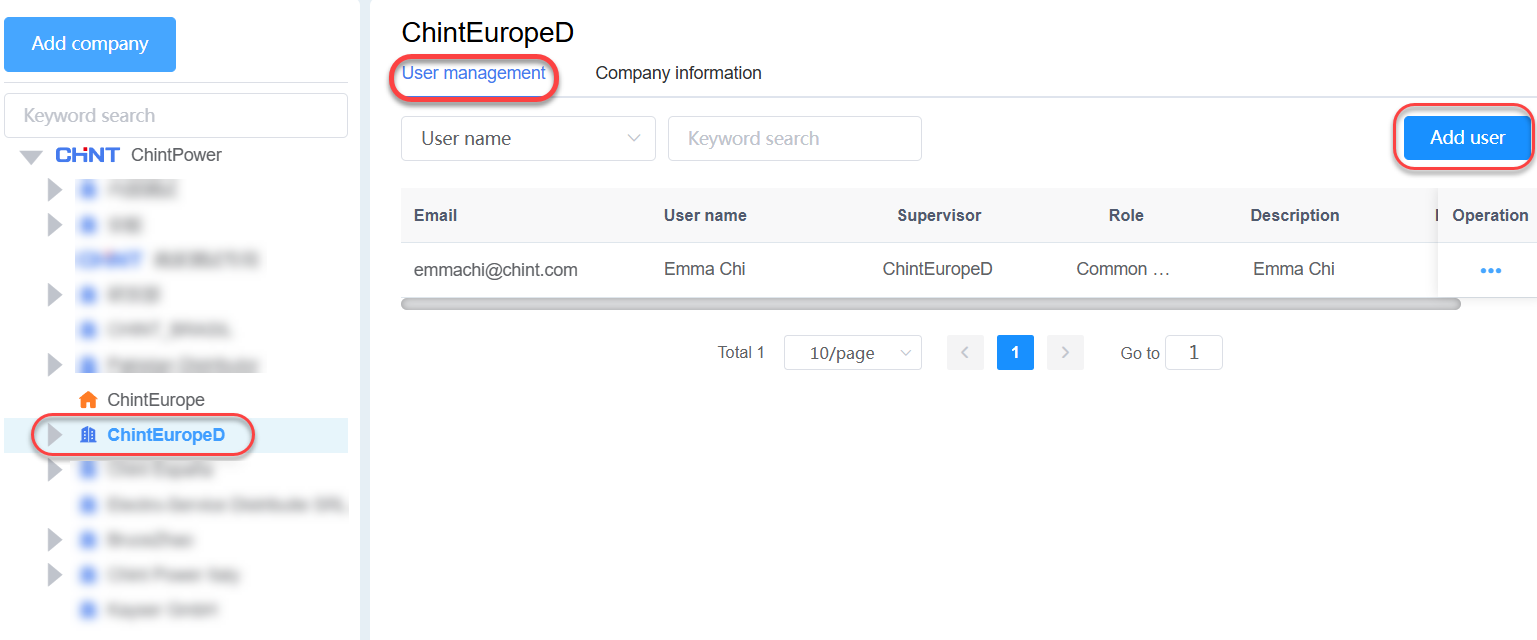This screenshot has height=640, width=1537.
Task: Click the Add user button
Action: click(x=1467, y=138)
